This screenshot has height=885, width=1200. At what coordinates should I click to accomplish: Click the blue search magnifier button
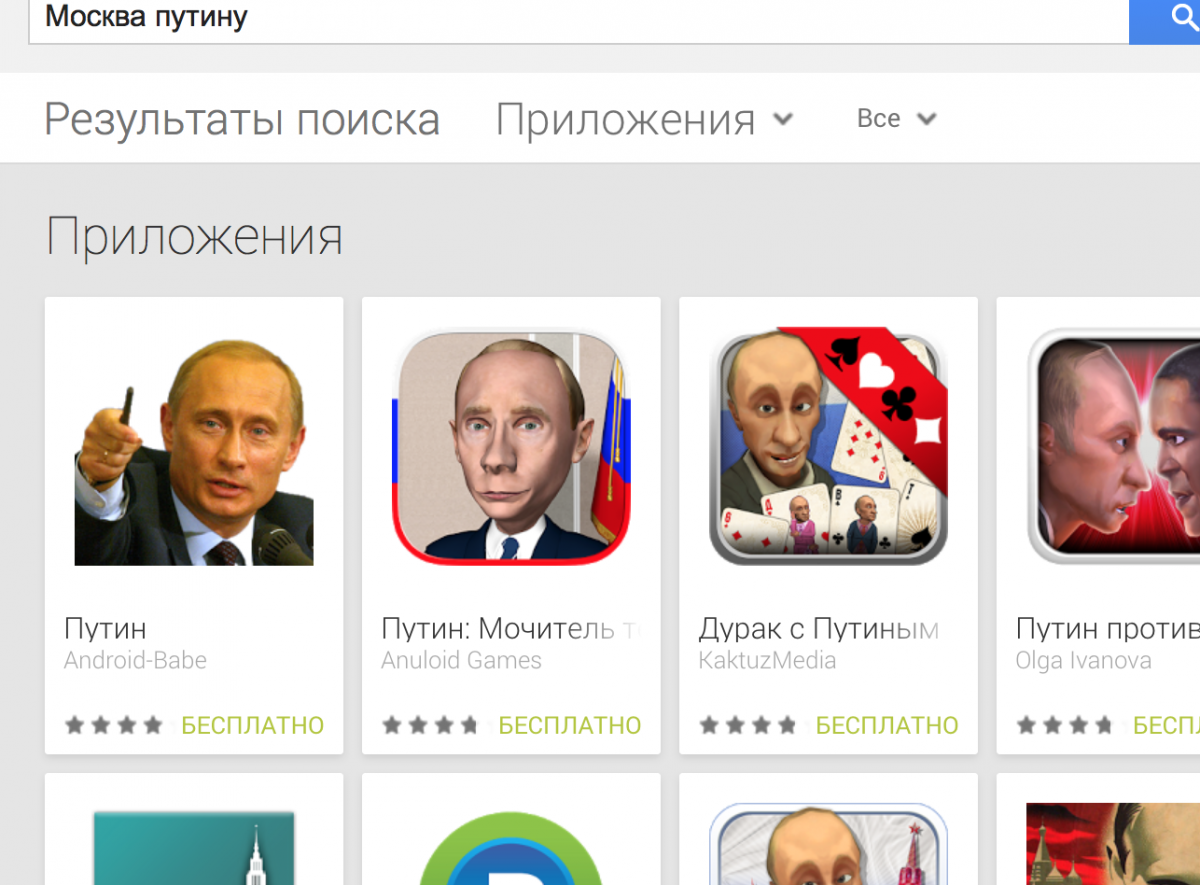[x=1165, y=20]
